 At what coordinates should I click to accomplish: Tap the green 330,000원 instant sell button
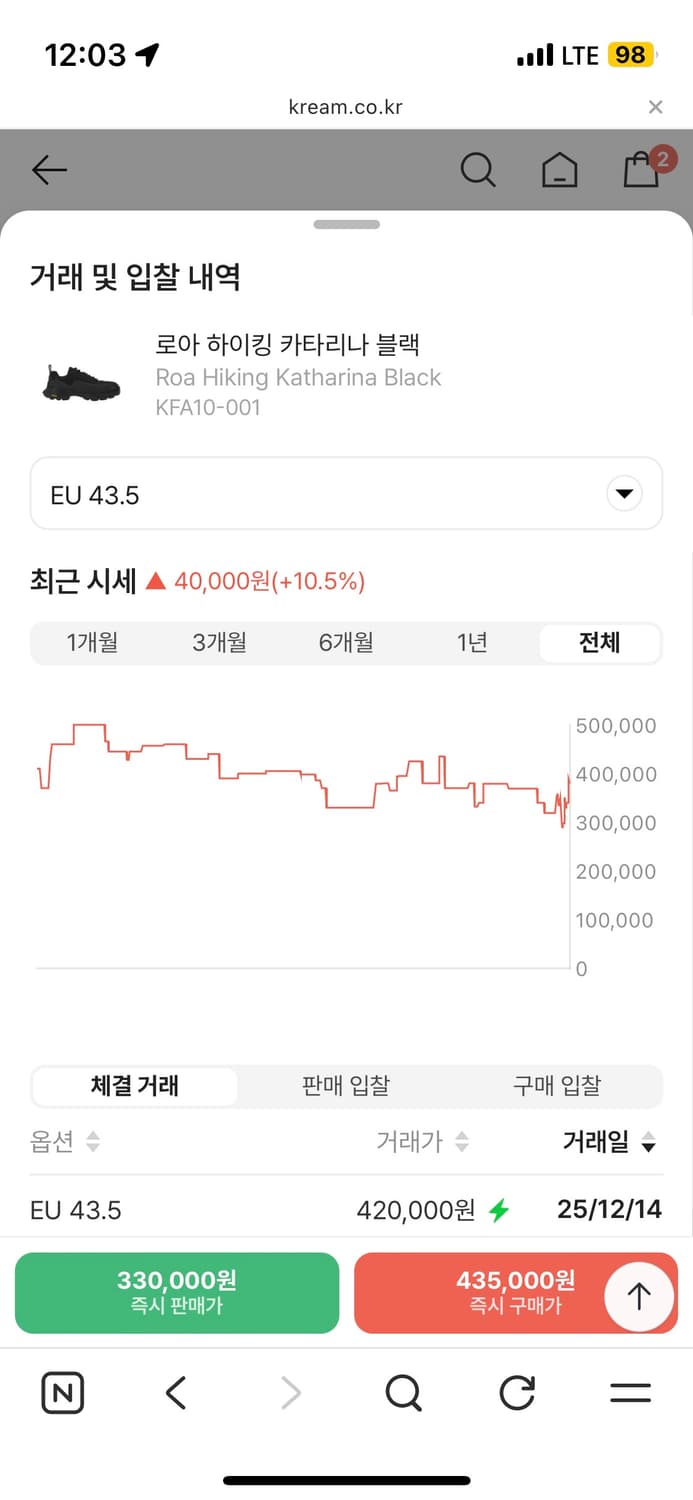176,1292
